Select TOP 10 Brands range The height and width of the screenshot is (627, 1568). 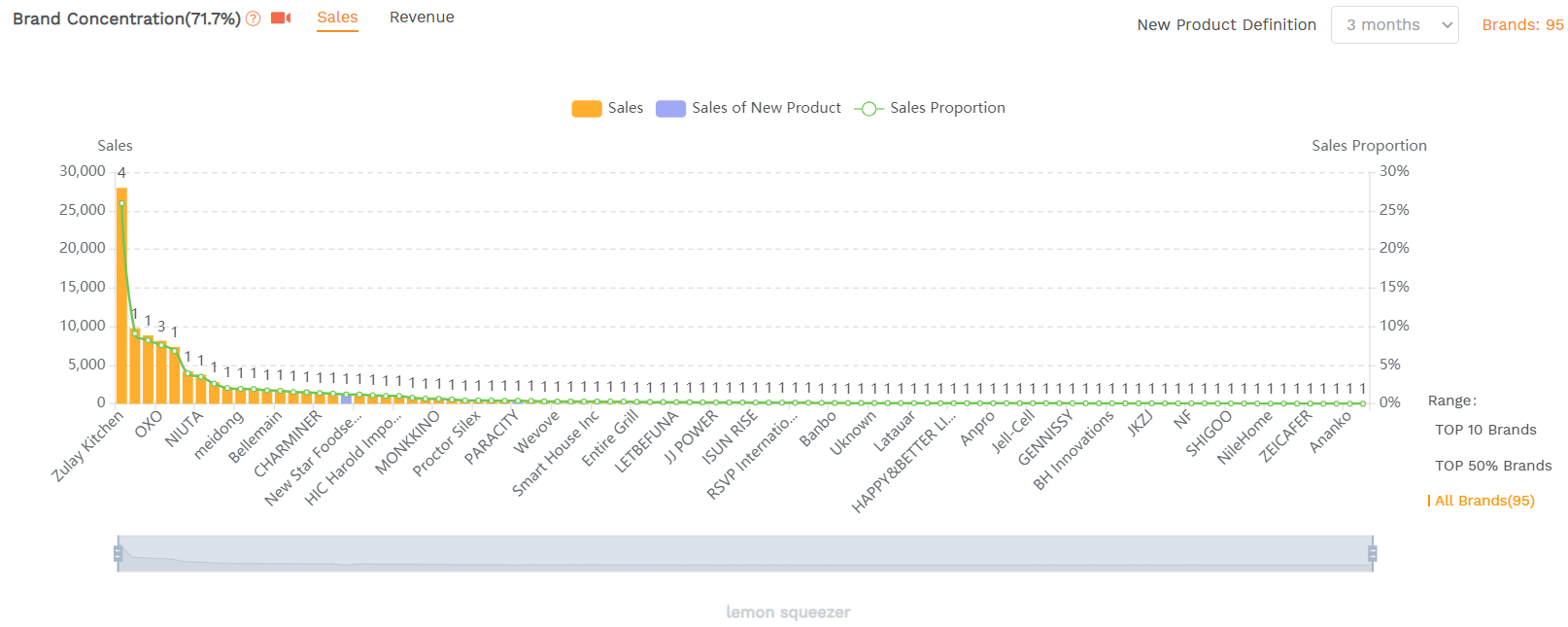click(x=1485, y=430)
